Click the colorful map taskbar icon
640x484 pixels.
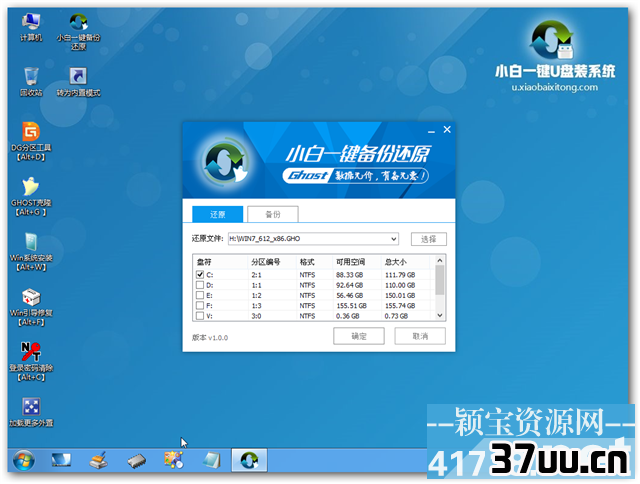click(x=173, y=460)
